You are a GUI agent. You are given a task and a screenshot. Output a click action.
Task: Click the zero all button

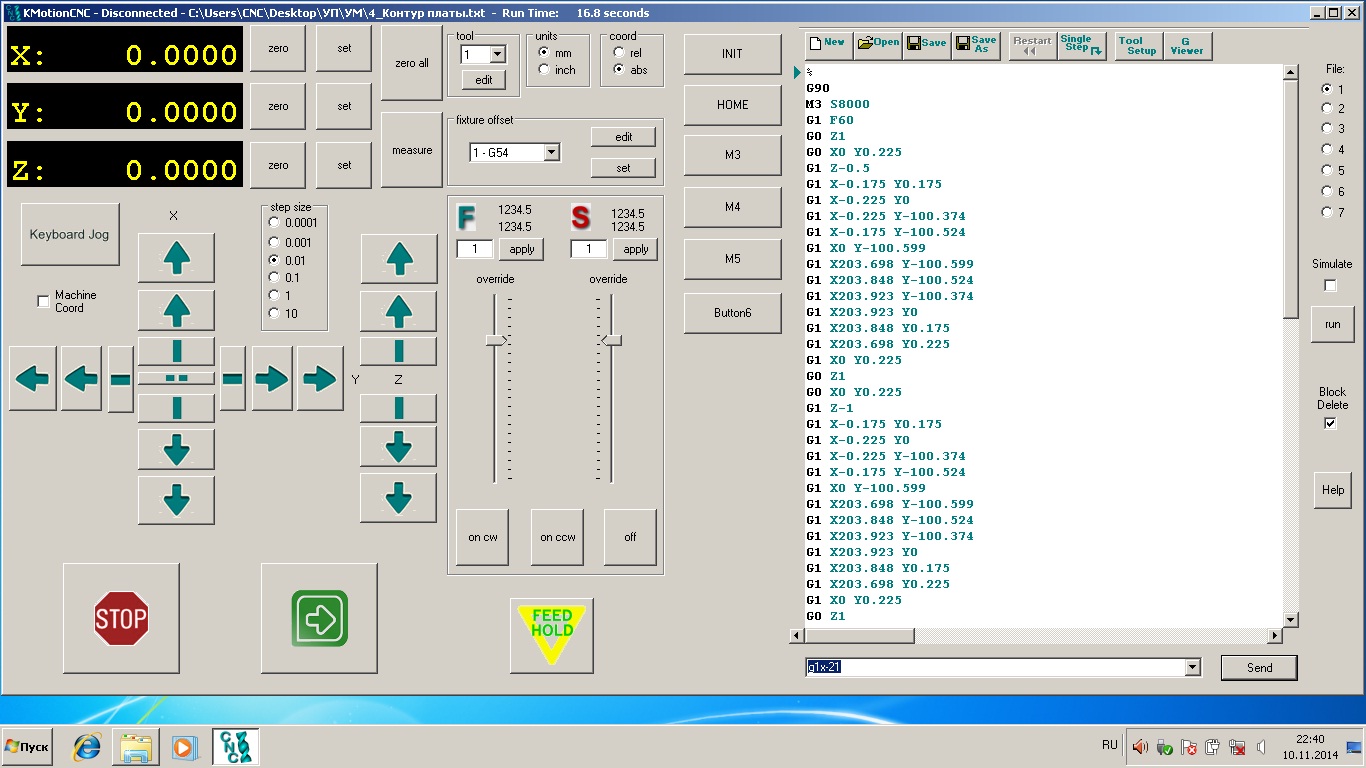(412, 63)
